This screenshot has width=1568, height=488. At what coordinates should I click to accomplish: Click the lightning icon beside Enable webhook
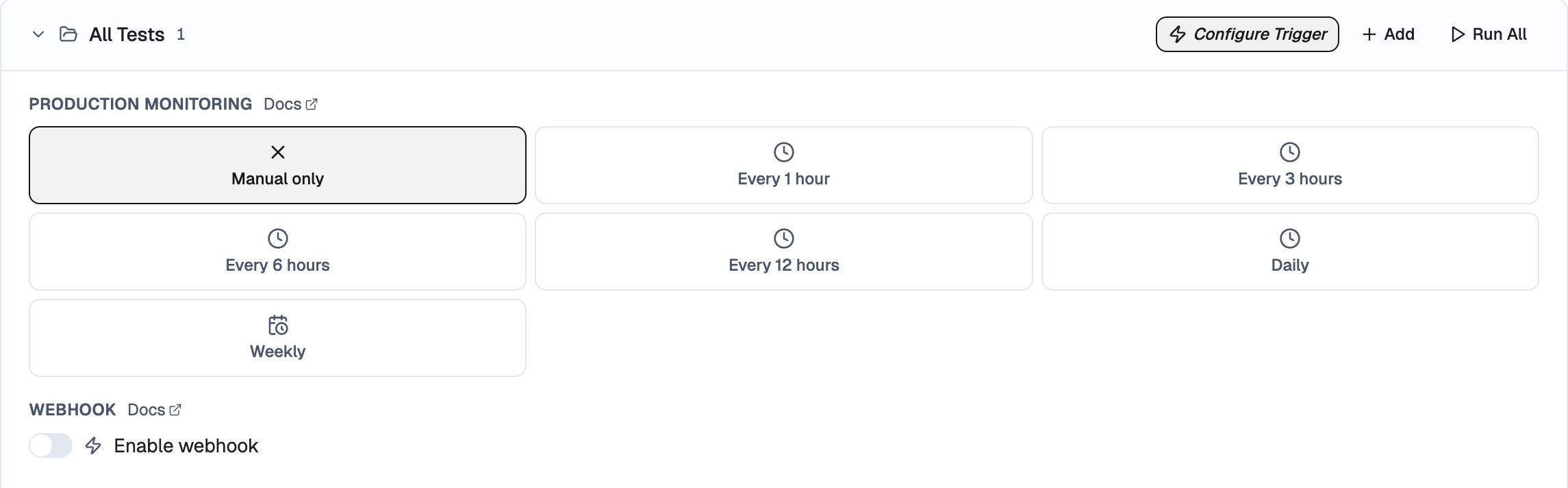tap(92, 446)
